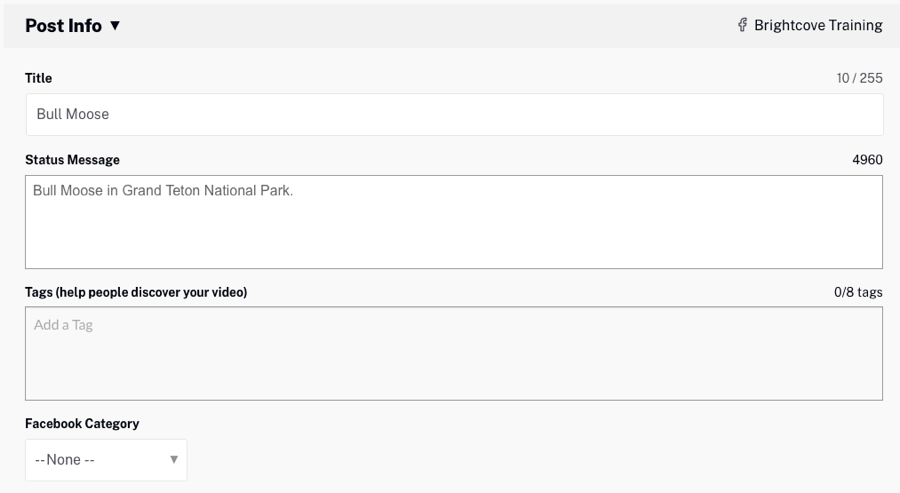Click the Facebook logo icon
This screenshot has height=493, width=900.
[742, 26]
